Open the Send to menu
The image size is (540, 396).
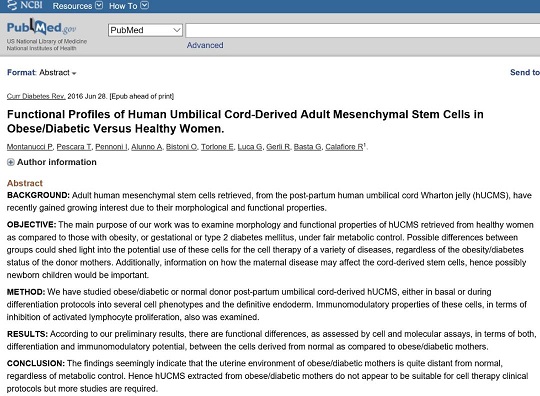point(525,72)
